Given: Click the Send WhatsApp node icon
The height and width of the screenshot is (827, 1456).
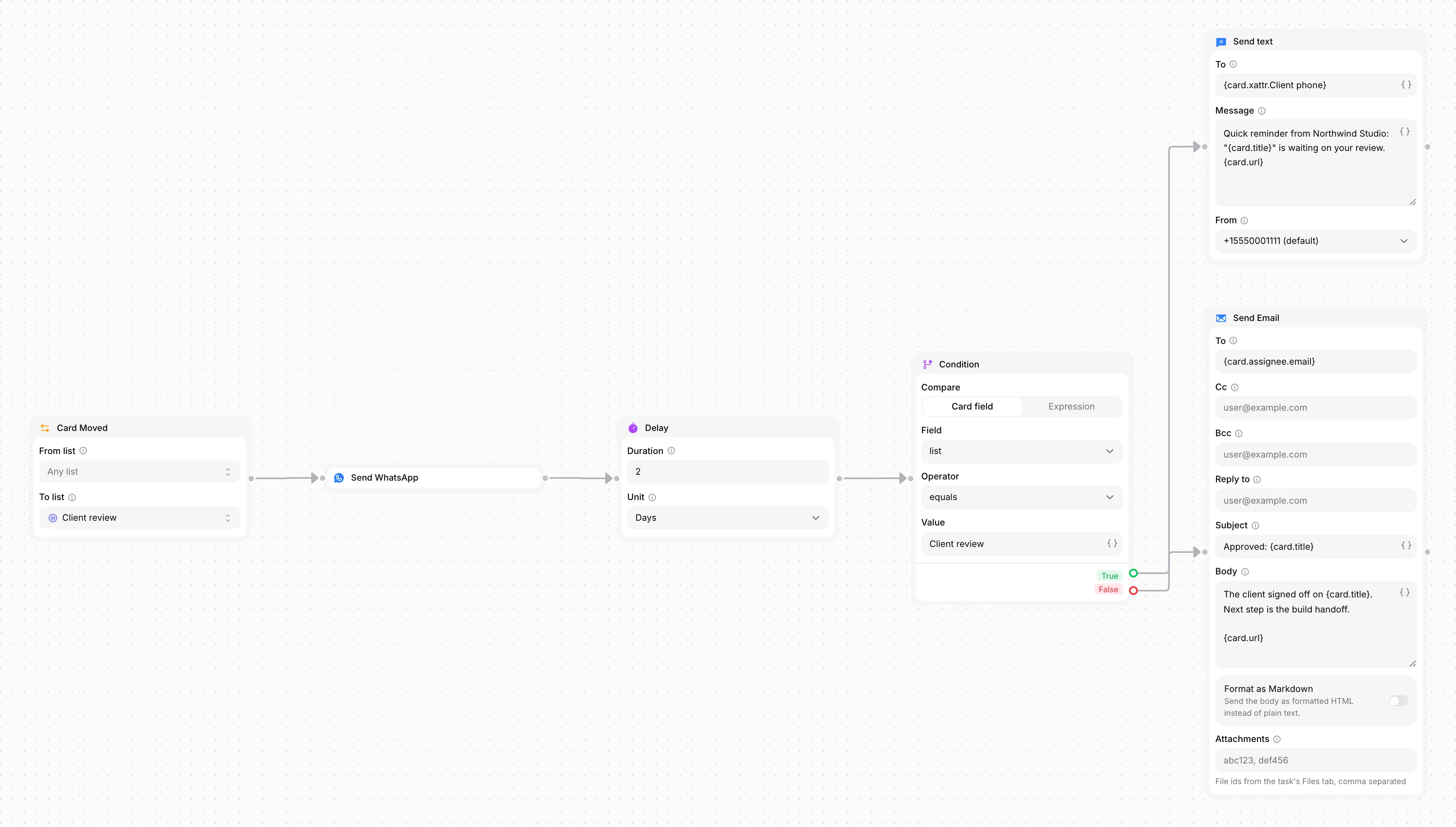Looking at the screenshot, I should (x=339, y=478).
